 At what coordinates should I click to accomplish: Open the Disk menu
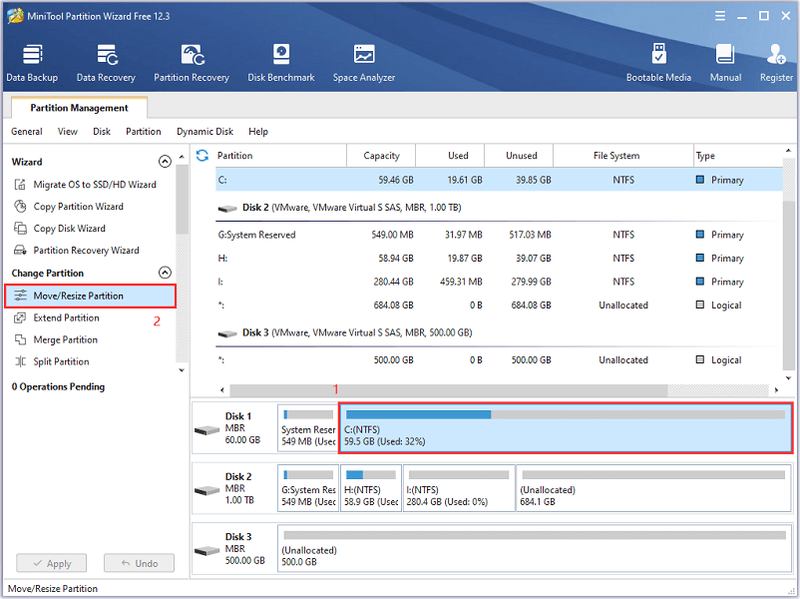tap(102, 132)
